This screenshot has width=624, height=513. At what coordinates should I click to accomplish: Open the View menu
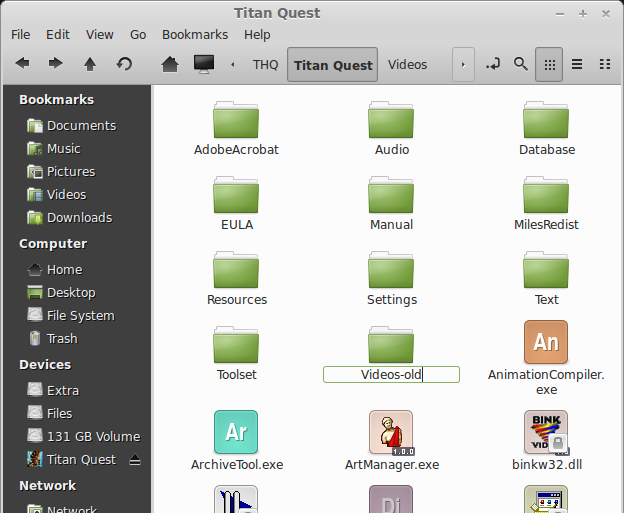[99, 35]
